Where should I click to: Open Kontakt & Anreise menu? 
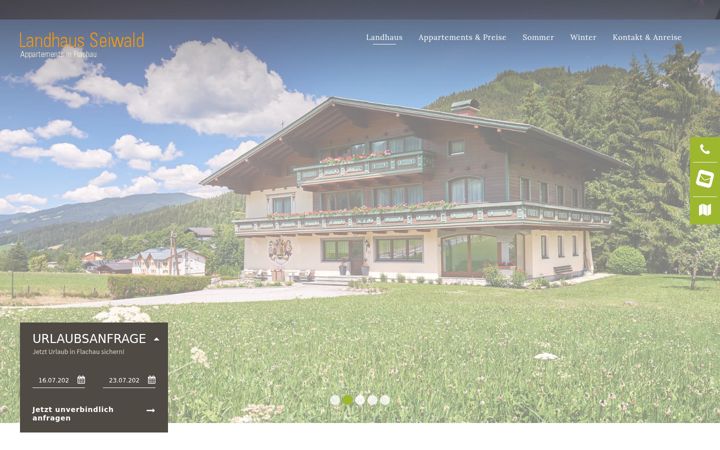tap(647, 37)
